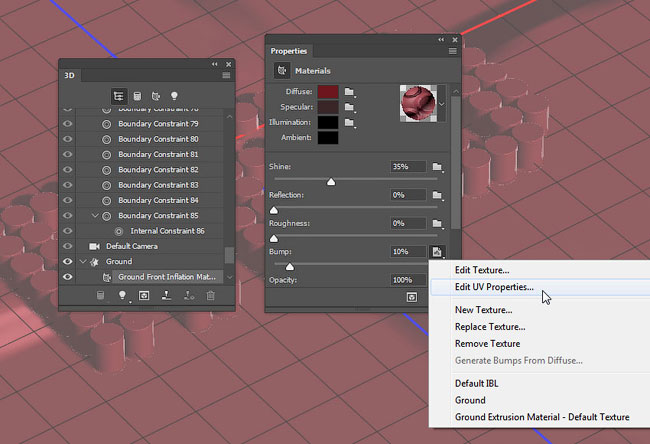Select Ground entry in context menu

point(470,400)
